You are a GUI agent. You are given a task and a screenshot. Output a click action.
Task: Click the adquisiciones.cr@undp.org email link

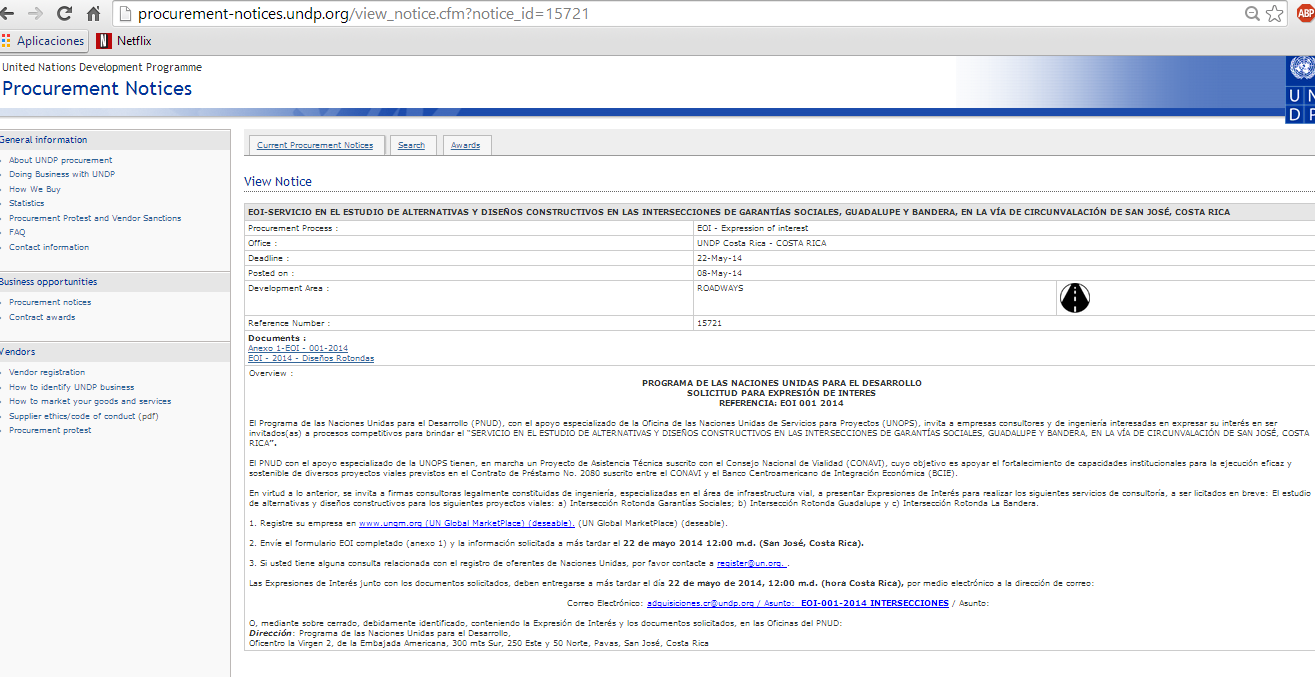pyautogui.click(x=698, y=603)
